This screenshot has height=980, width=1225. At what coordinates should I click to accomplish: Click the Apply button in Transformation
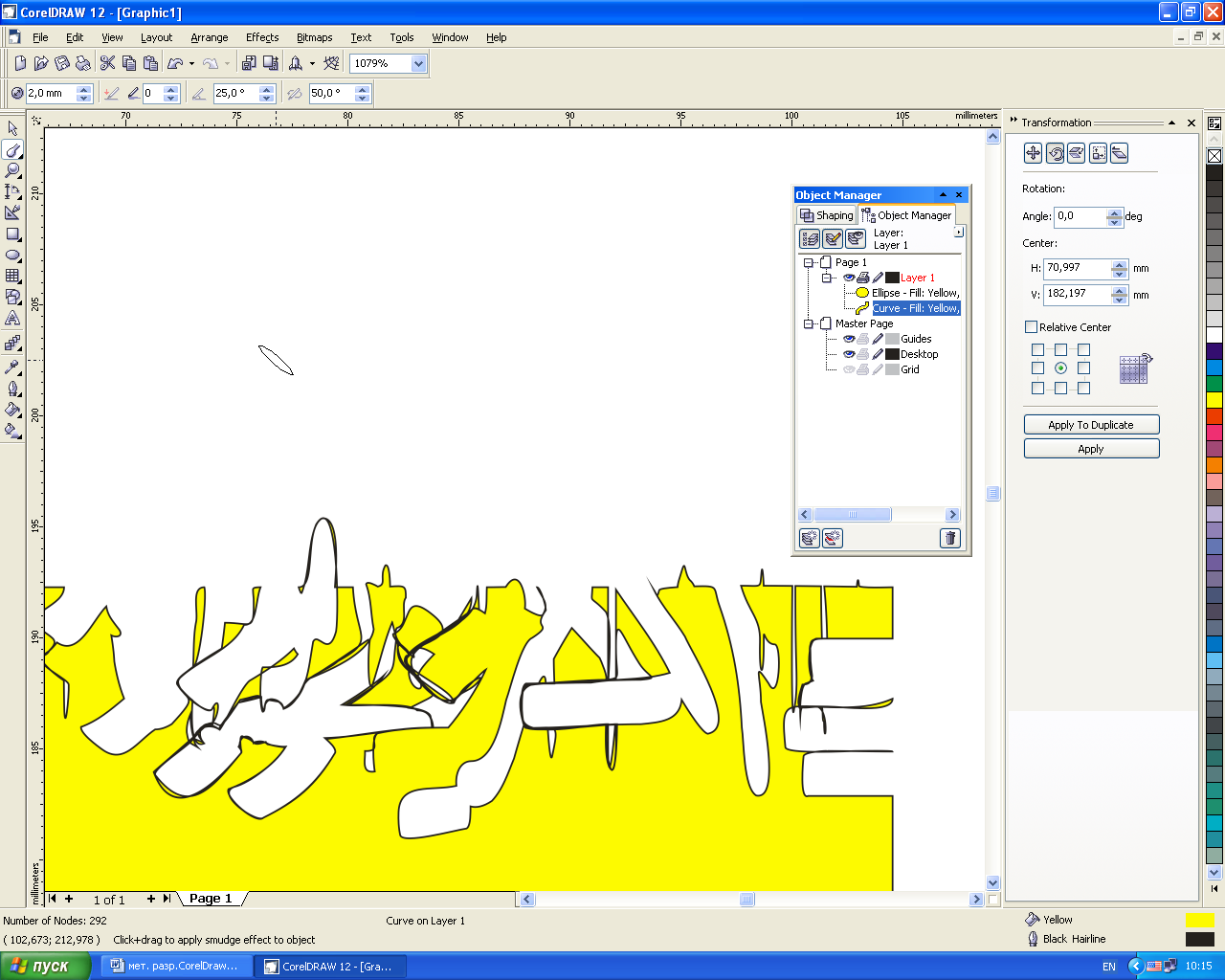1091,449
